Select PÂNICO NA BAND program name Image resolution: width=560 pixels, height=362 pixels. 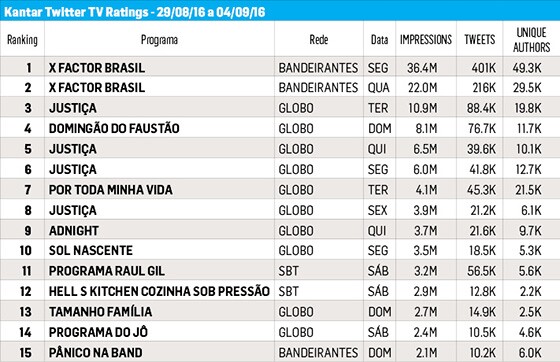95,353
